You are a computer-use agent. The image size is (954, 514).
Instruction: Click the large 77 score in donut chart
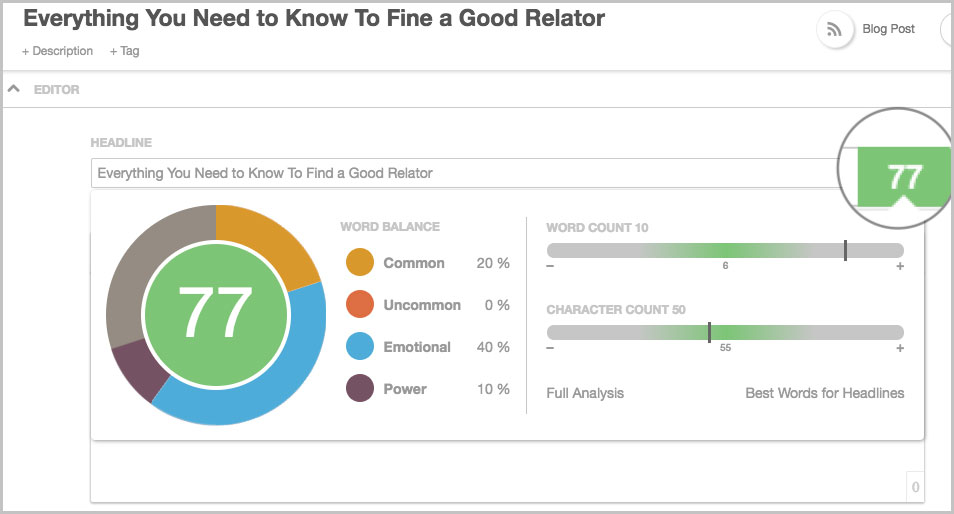tap(216, 314)
